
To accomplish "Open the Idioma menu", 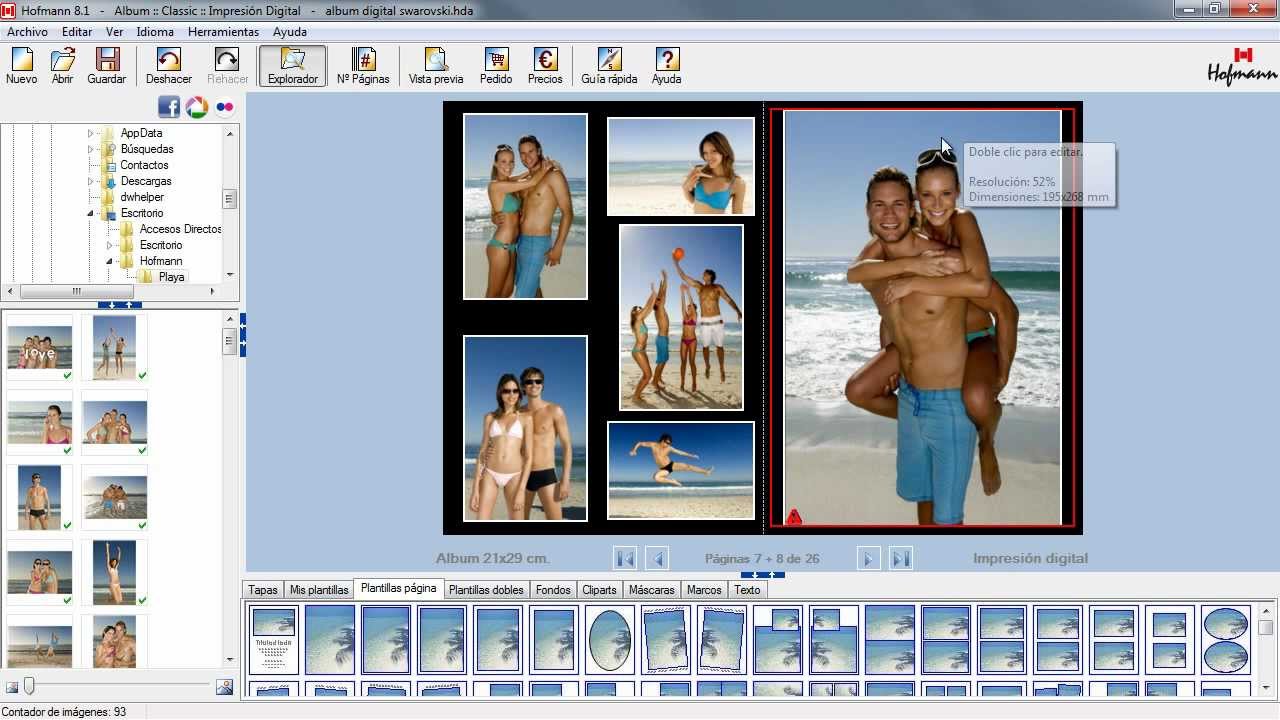I will tap(155, 32).
